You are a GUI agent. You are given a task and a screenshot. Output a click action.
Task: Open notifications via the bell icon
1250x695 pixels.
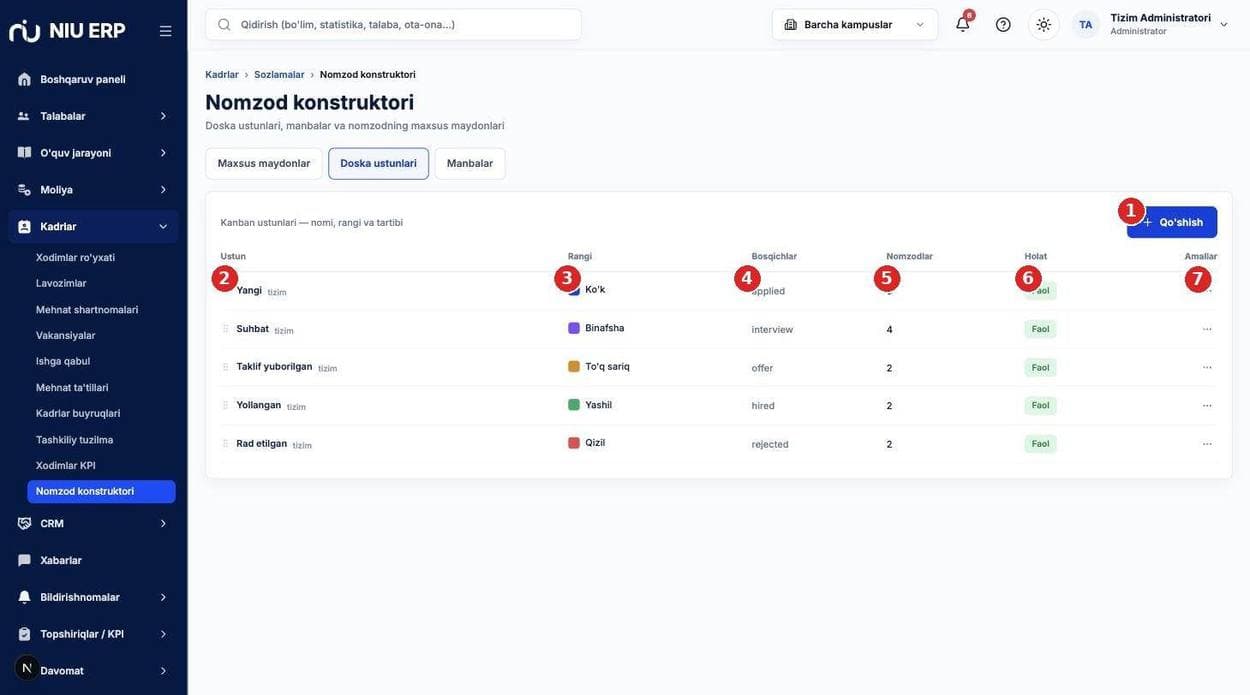click(x=963, y=24)
